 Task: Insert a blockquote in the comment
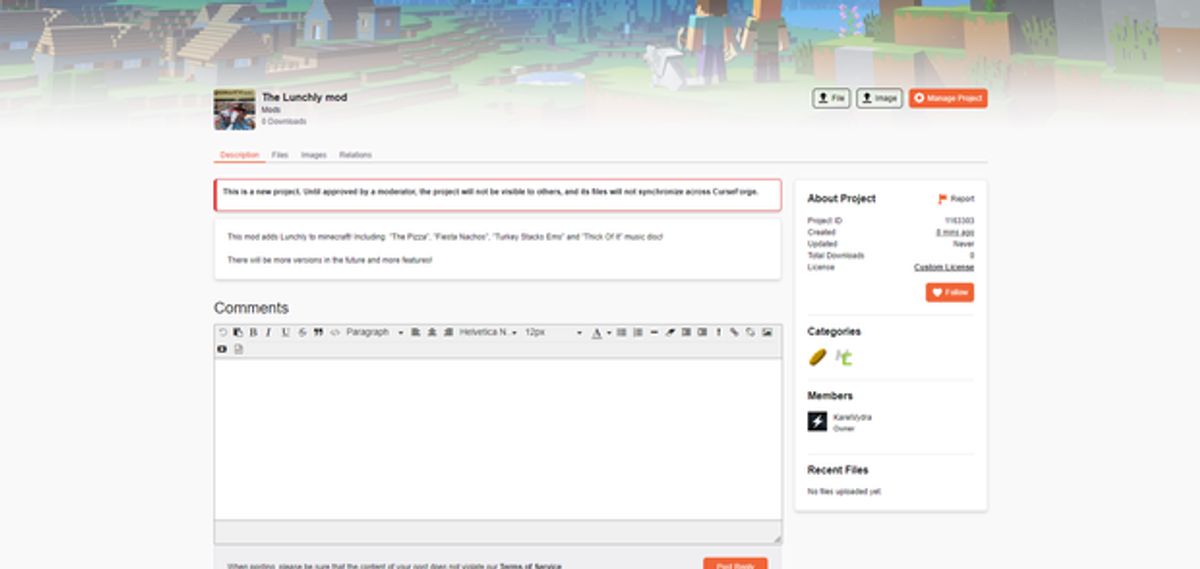tap(318, 332)
